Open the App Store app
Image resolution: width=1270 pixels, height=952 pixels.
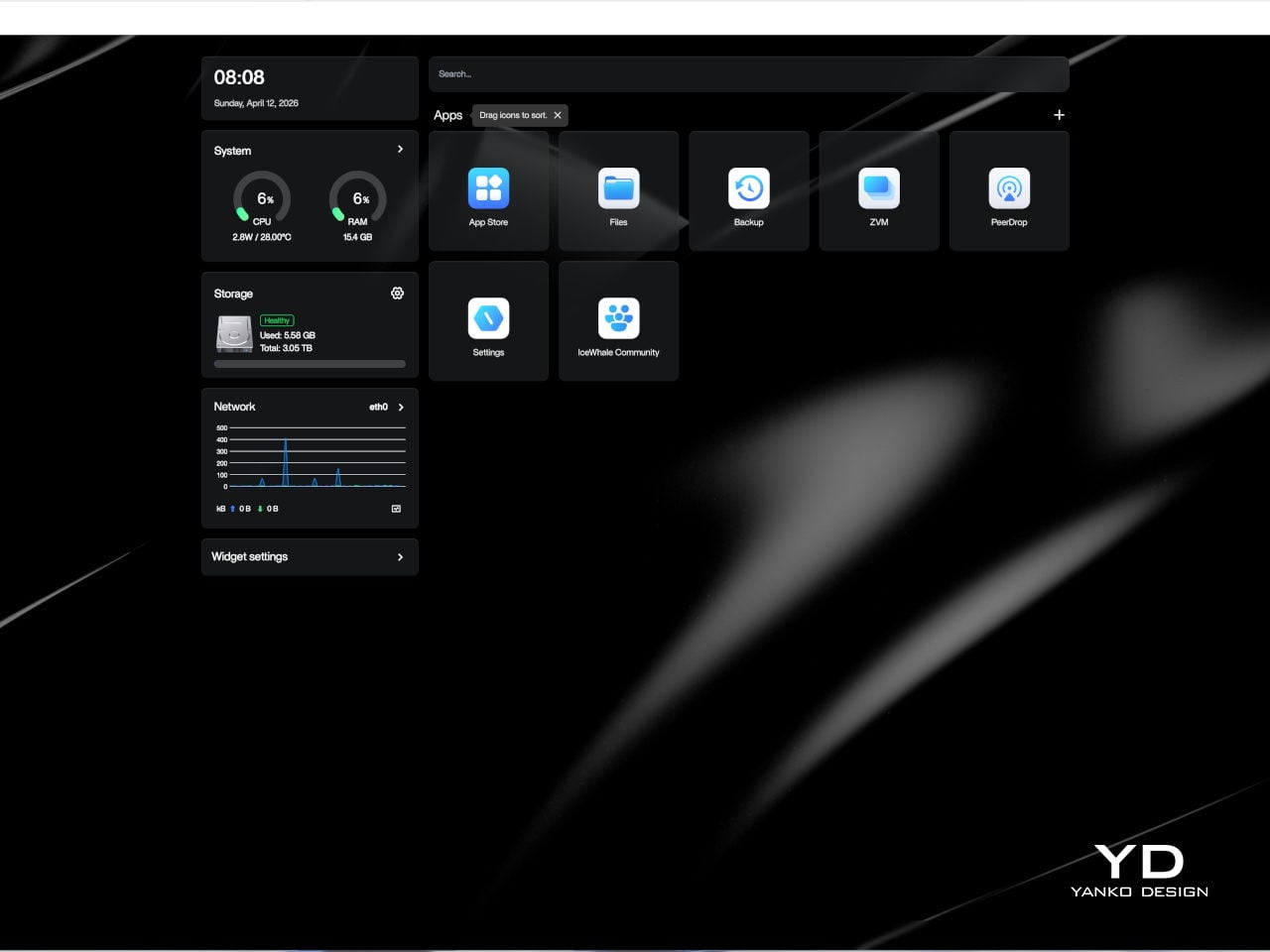488,189
